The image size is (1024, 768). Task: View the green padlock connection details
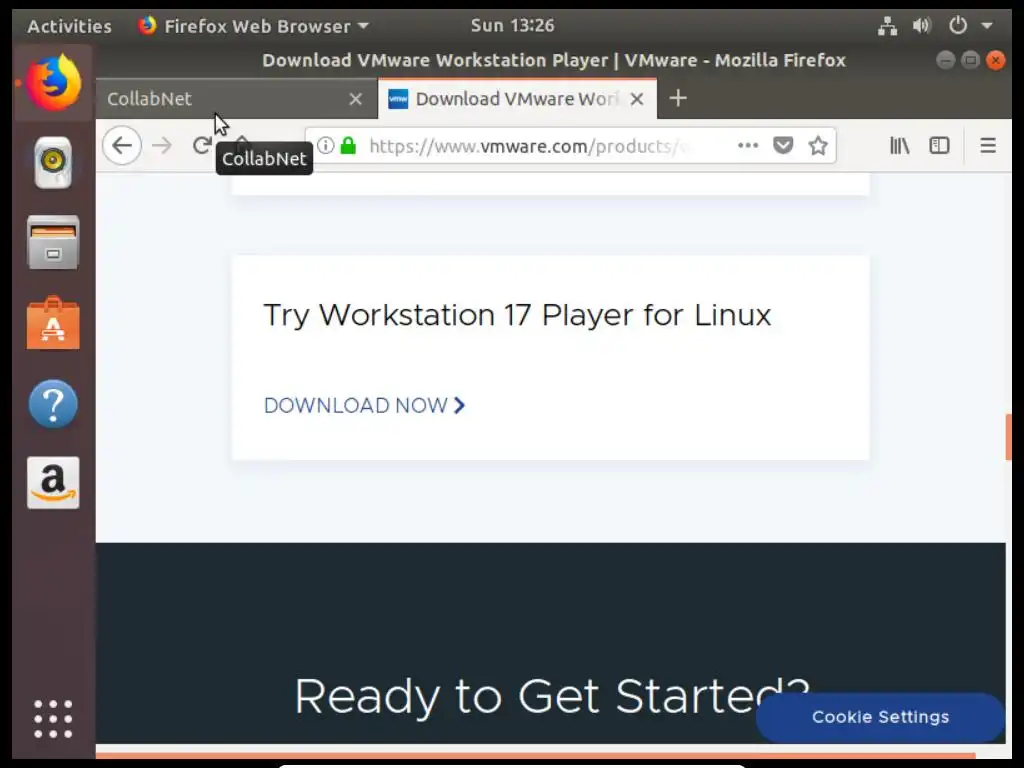click(349, 146)
